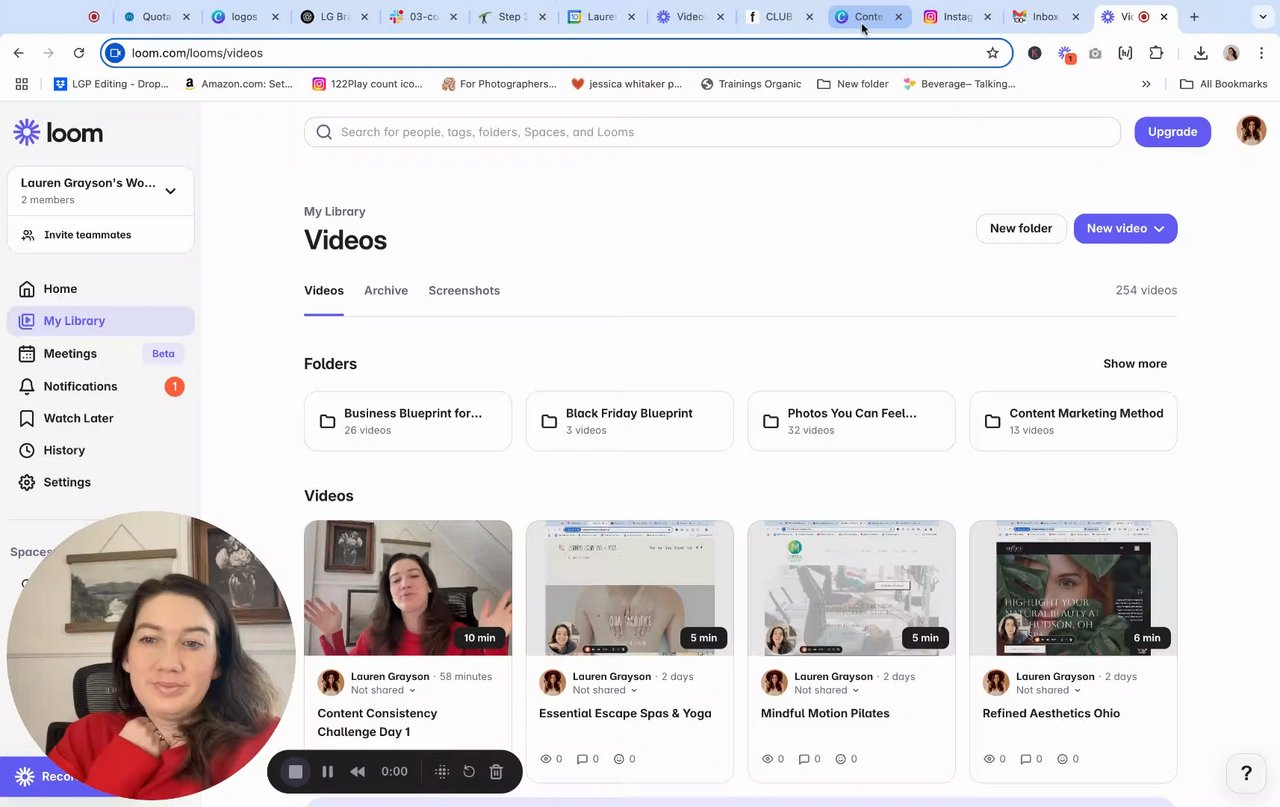
Task: Click the views eye icon on Mindful Motion
Action: pos(768,759)
